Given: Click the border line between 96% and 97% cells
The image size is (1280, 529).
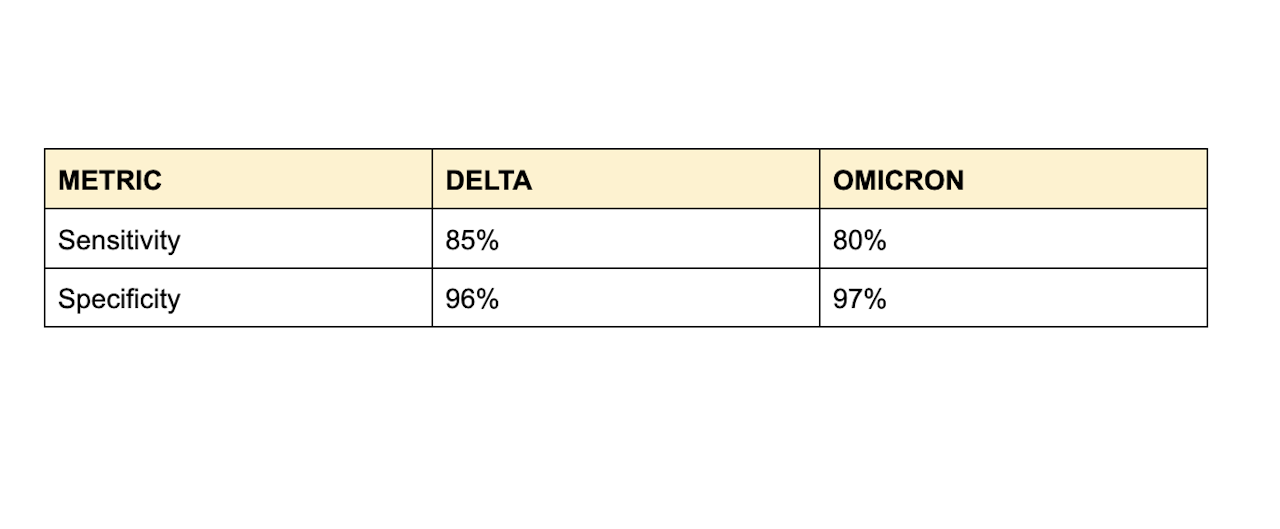Looking at the screenshot, I should tap(819, 297).
